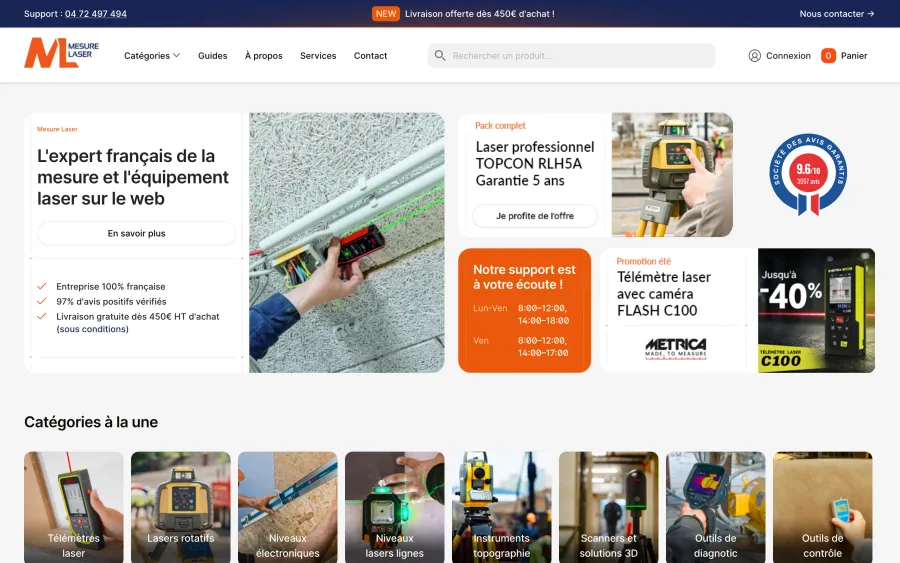This screenshot has width=900, height=563.
Task: Click the Connexion link
Action: (x=788, y=56)
